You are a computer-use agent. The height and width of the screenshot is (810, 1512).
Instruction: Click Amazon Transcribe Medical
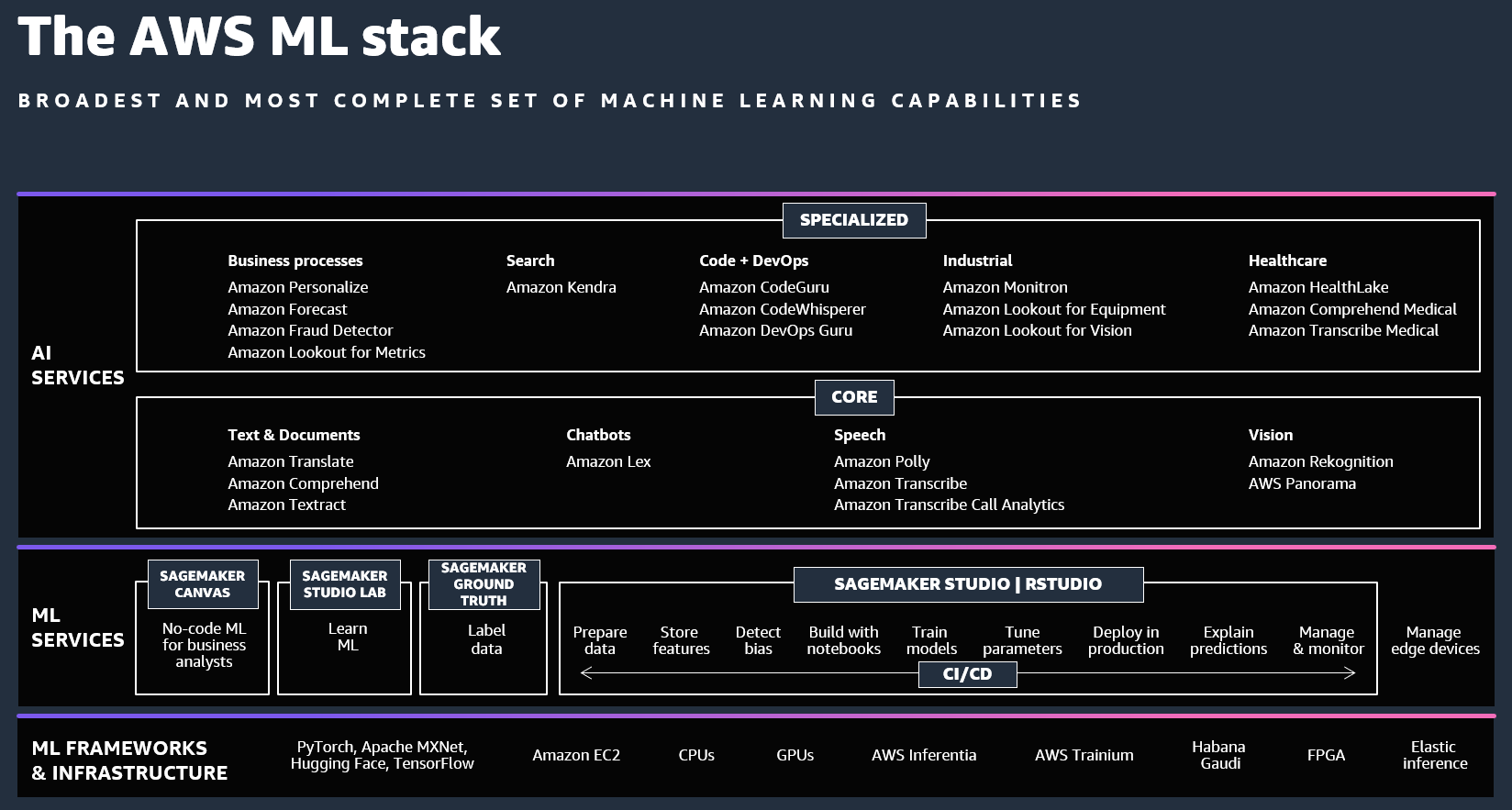pyautogui.click(x=1343, y=330)
